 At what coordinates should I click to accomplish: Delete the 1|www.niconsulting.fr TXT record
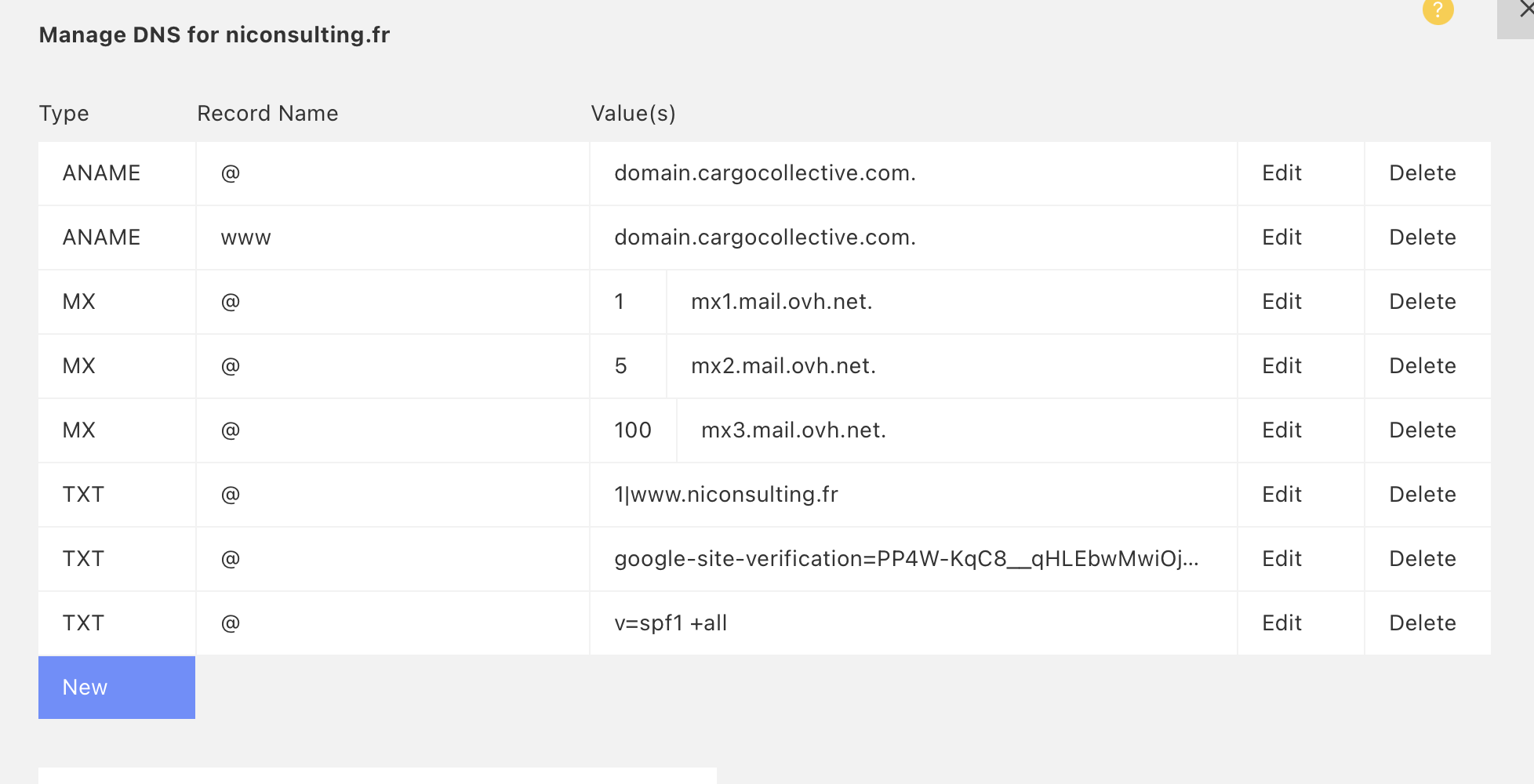click(1422, 495)
